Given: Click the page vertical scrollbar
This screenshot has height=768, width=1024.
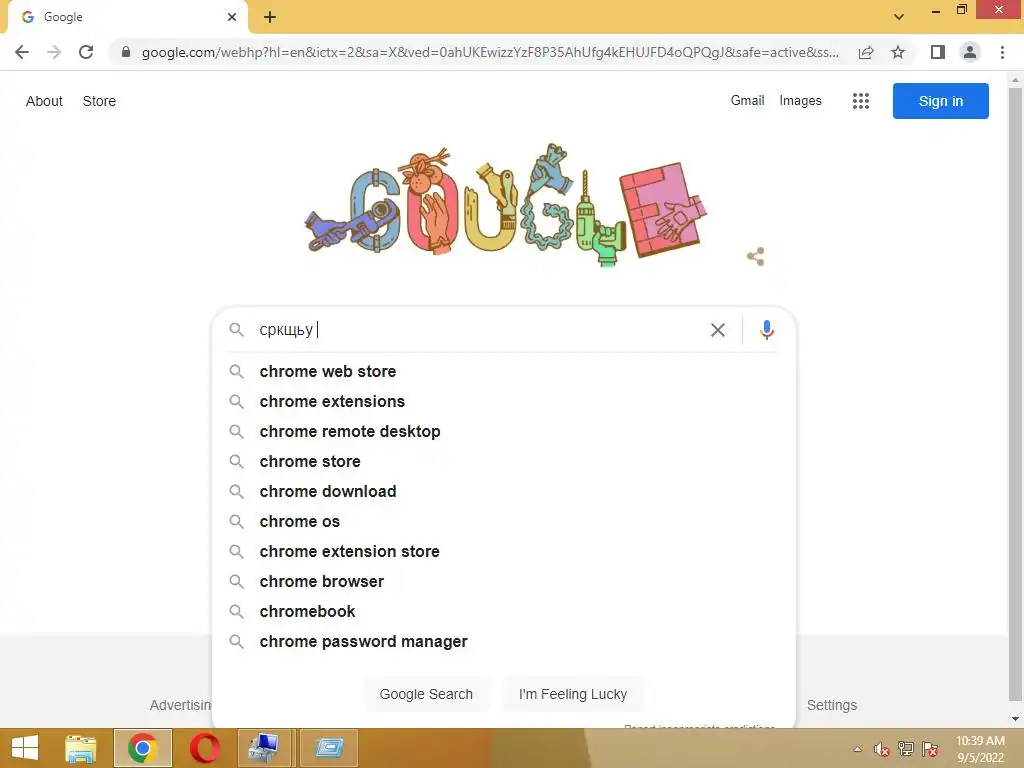Looking at the screenshot, I should coord(1015,392).
